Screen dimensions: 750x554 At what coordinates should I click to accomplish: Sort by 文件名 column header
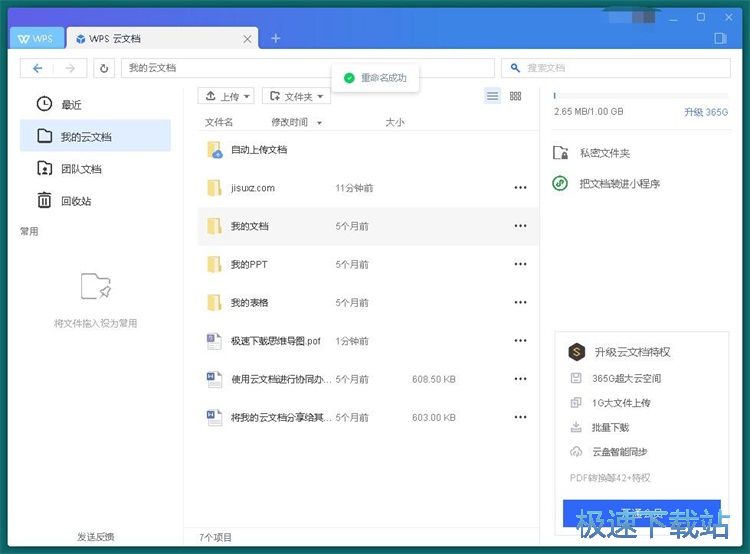tap(219, 122)
